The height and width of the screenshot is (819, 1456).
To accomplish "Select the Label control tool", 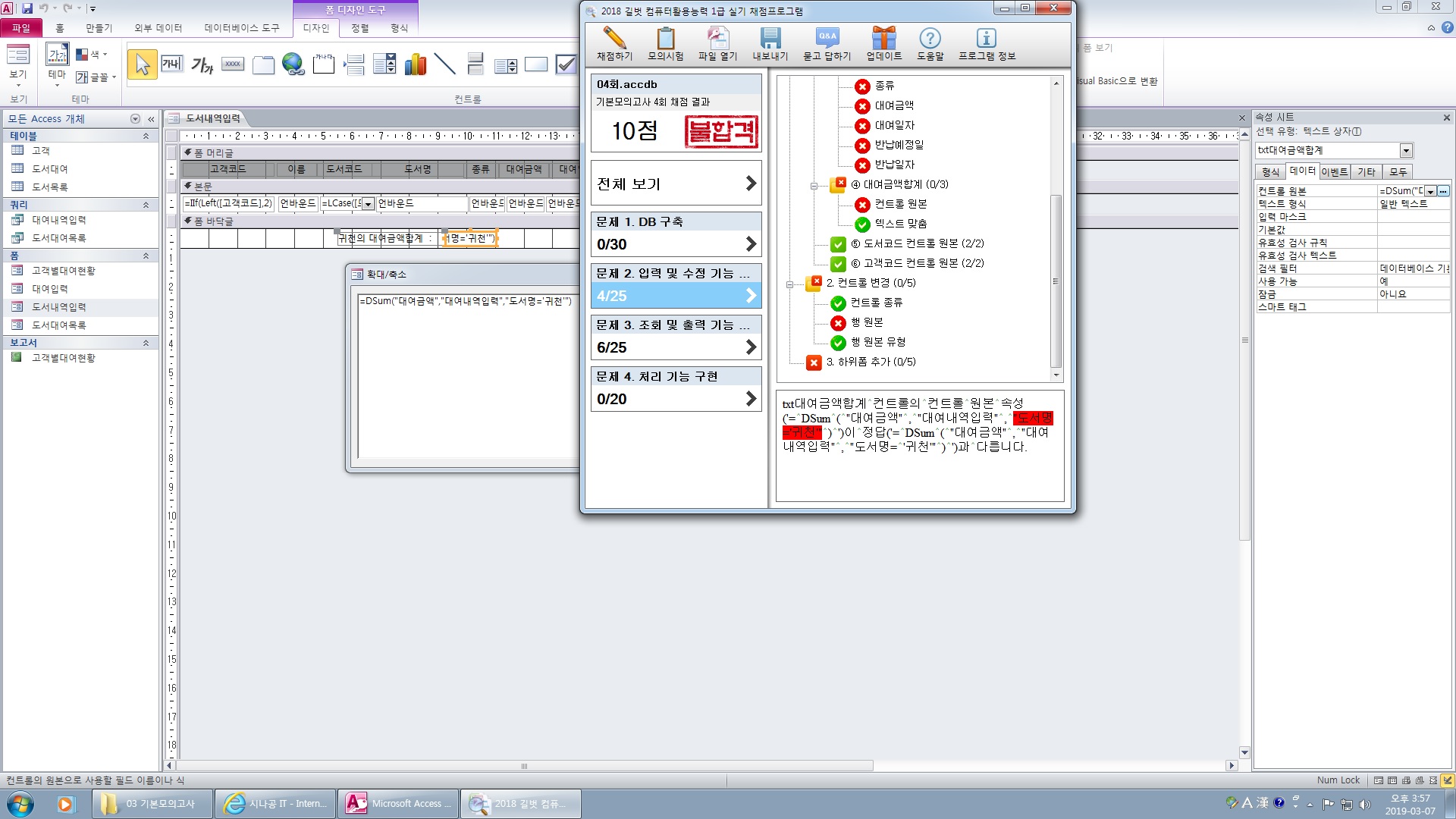I will click(202, 64).
